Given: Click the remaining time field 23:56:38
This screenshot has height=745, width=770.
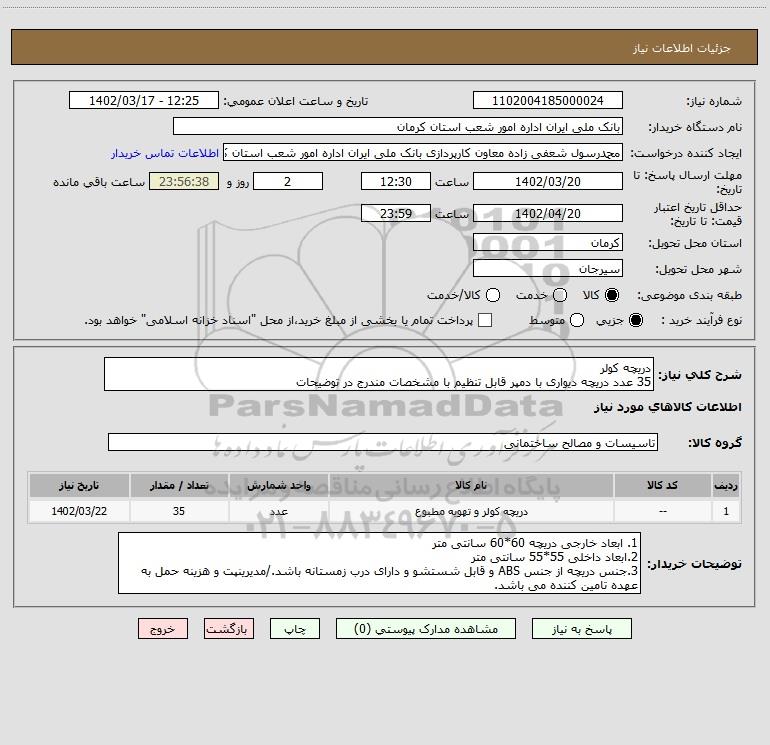Looking at the screenshot, I should click(184, 181).
